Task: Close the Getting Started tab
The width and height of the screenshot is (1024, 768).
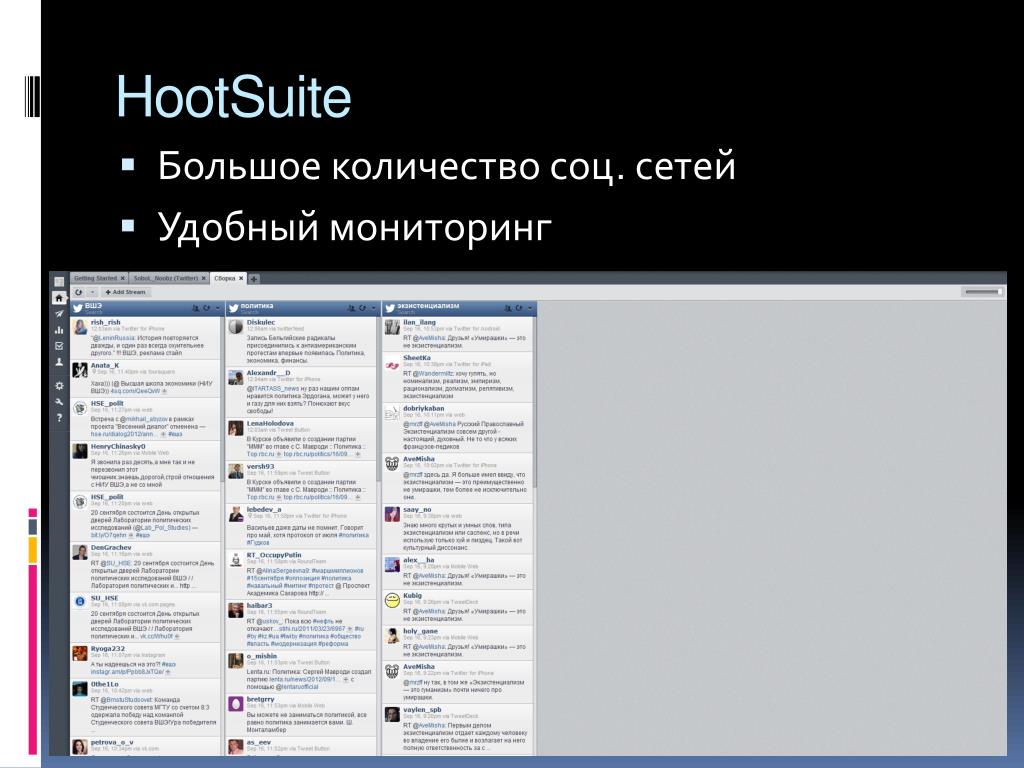Action: click(123, 278)
